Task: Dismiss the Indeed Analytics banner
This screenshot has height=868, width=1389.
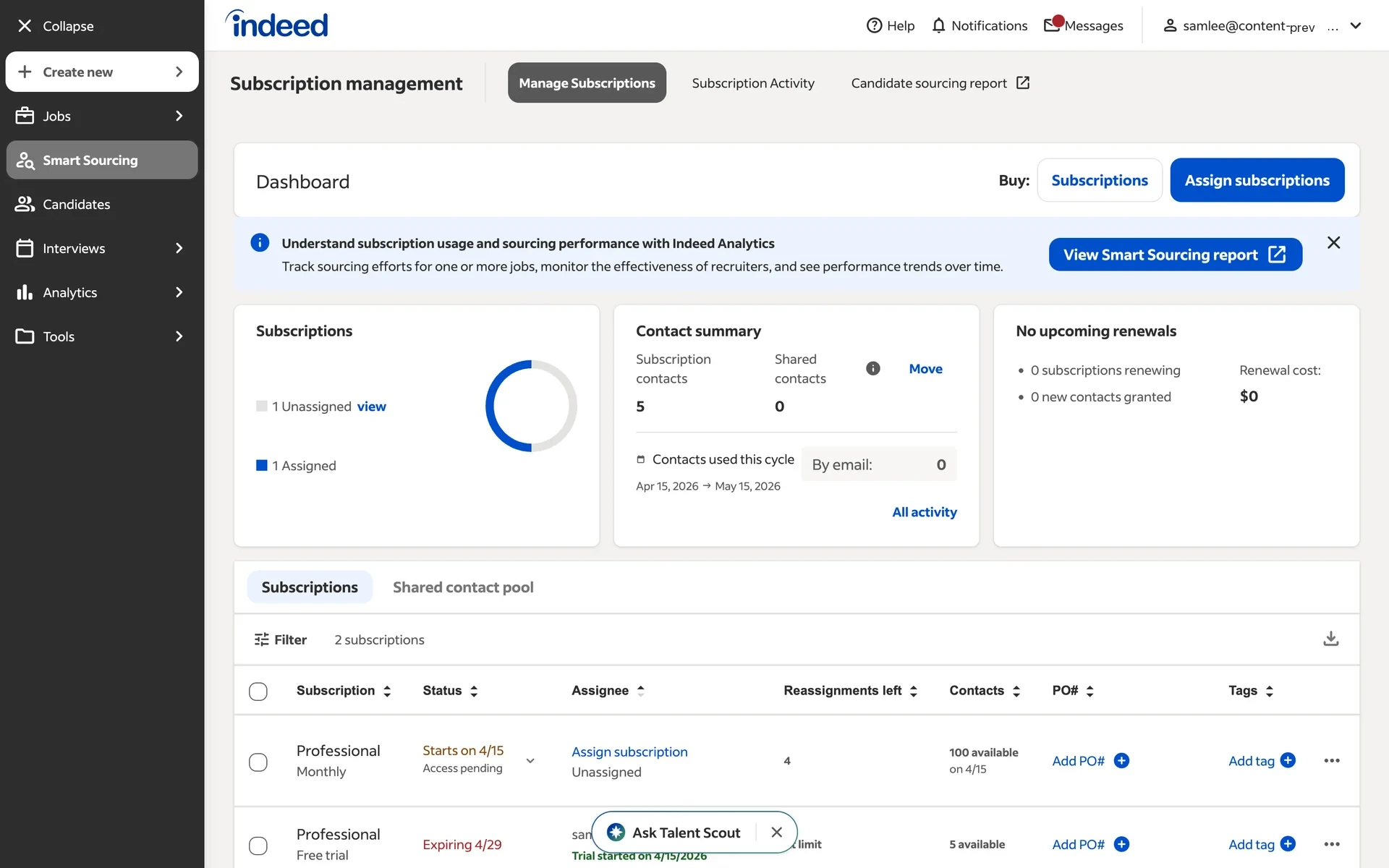Action: point(1334,242)
